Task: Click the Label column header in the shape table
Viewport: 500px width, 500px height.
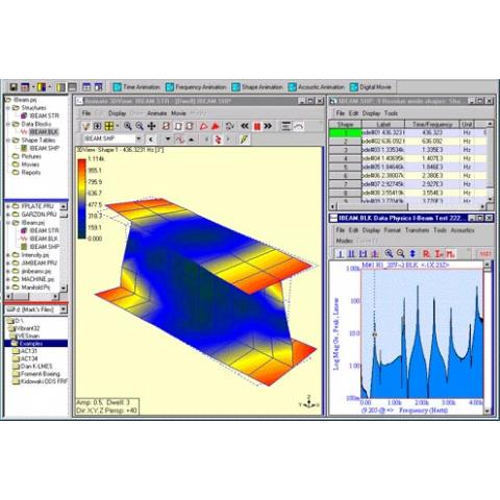Action: pos(383,124)
